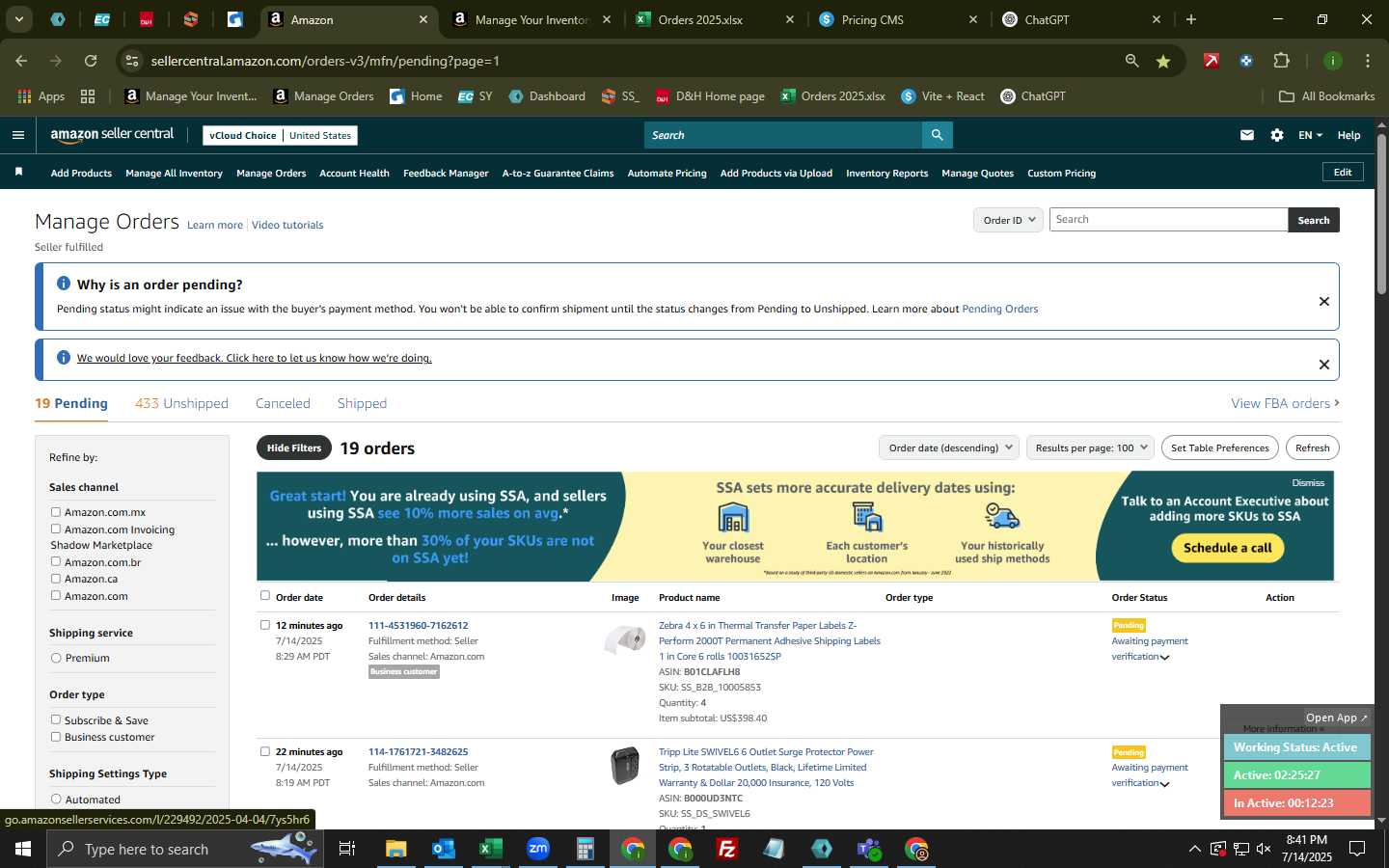Click the Zebra labels product thumbnail

(625, 639)
